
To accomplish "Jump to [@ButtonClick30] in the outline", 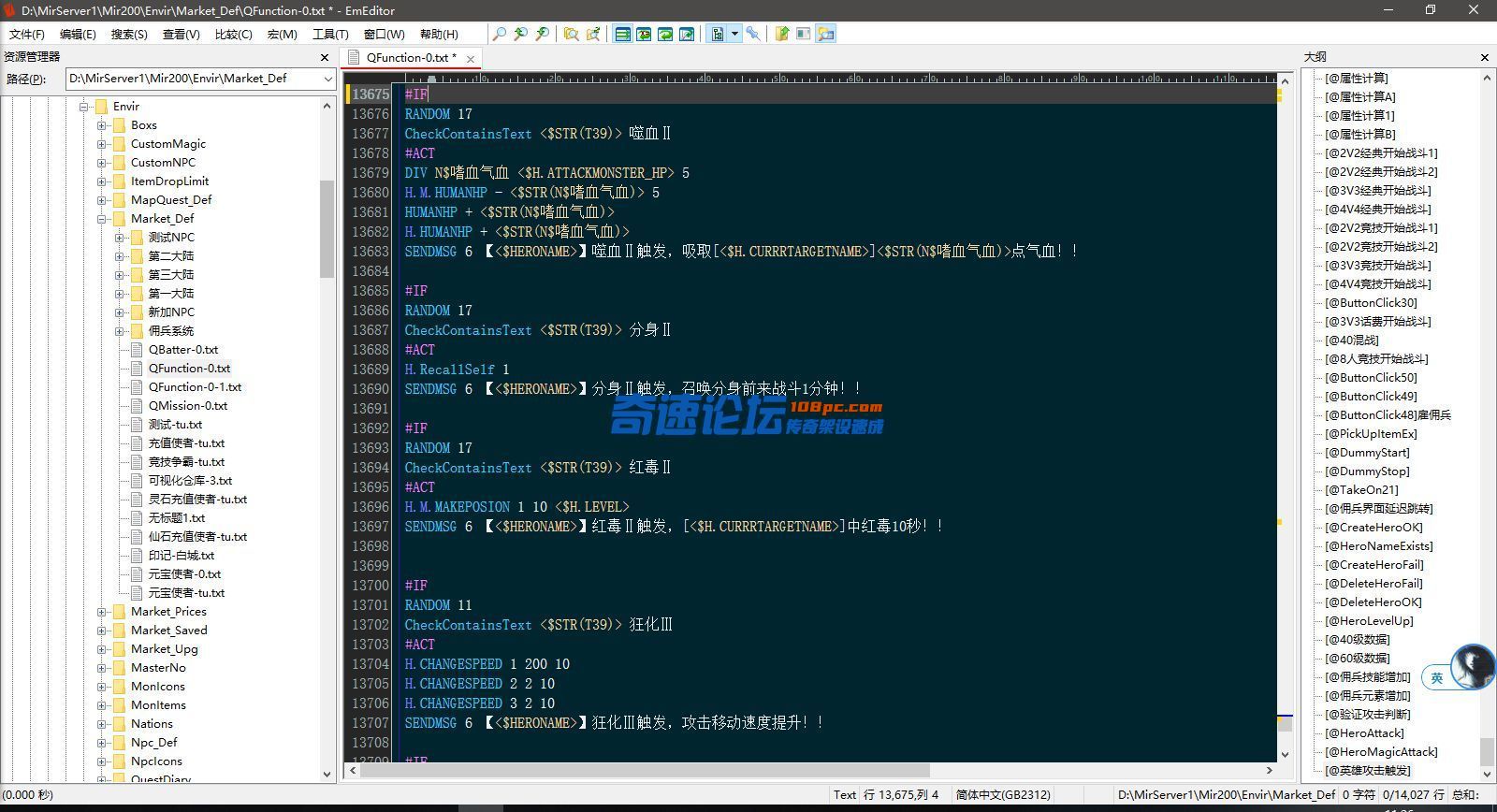I will coord(1371,303).
